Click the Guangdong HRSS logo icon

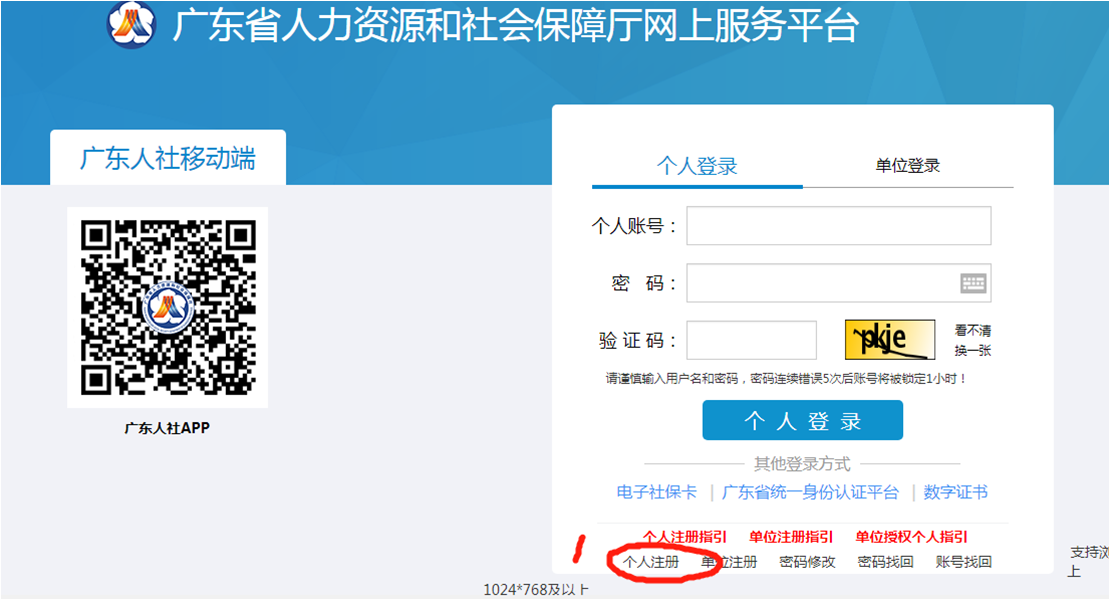[x=133, y=24]
